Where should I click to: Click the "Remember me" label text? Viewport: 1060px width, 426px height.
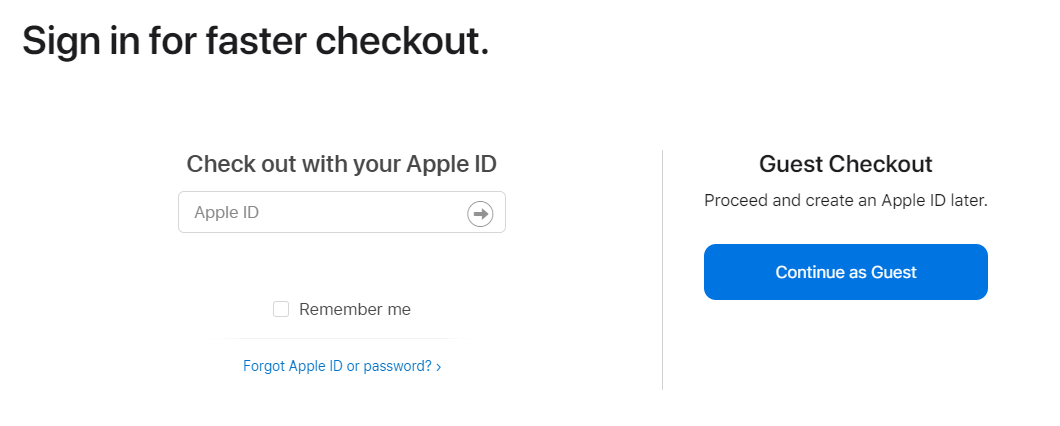pyautogui.click(x=354, y=309)
